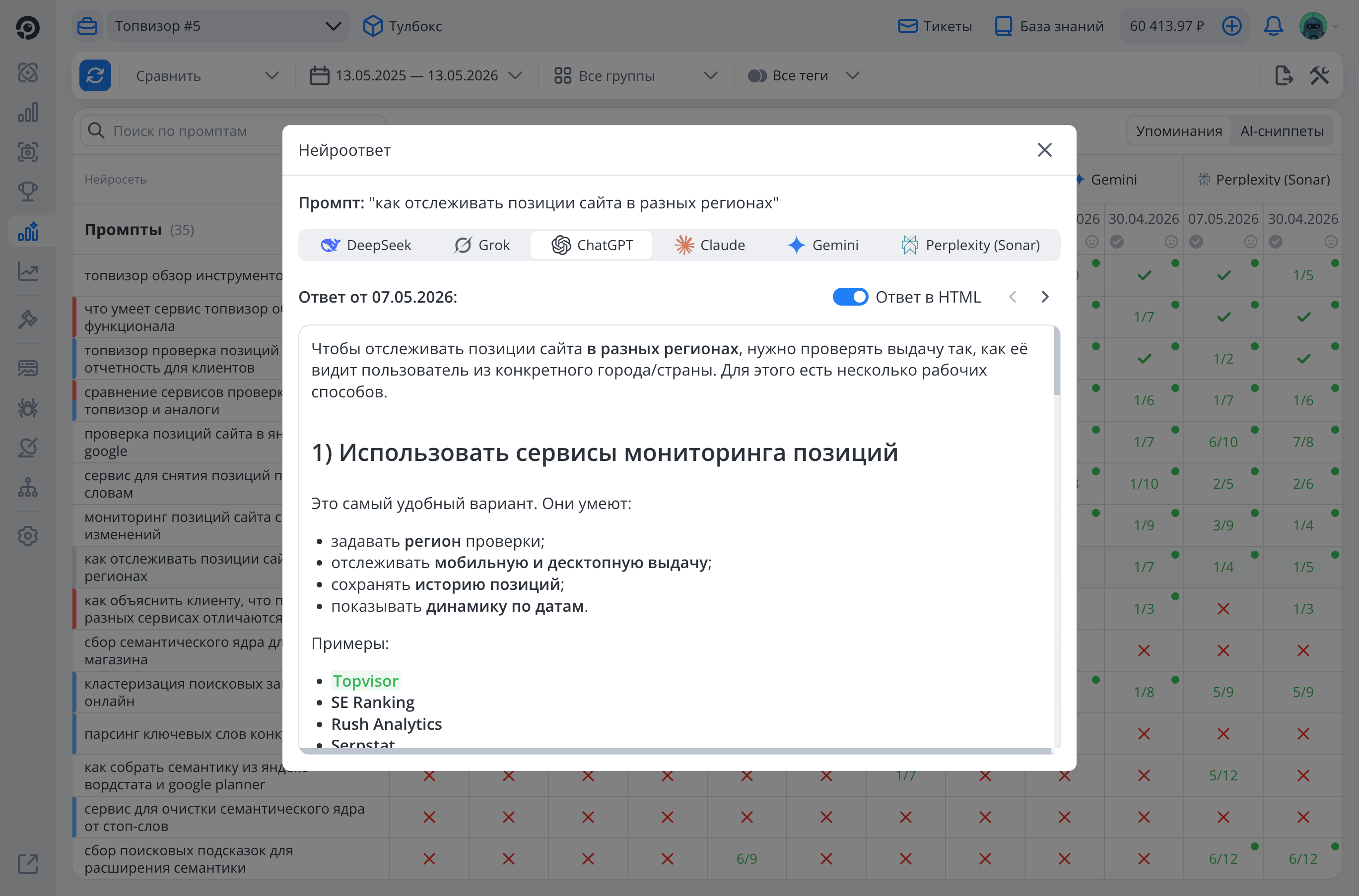
Task: Open the date range picker 13.05.2025 — 13.05.2026
Action: pyautogui.click(x=415, y=75)
